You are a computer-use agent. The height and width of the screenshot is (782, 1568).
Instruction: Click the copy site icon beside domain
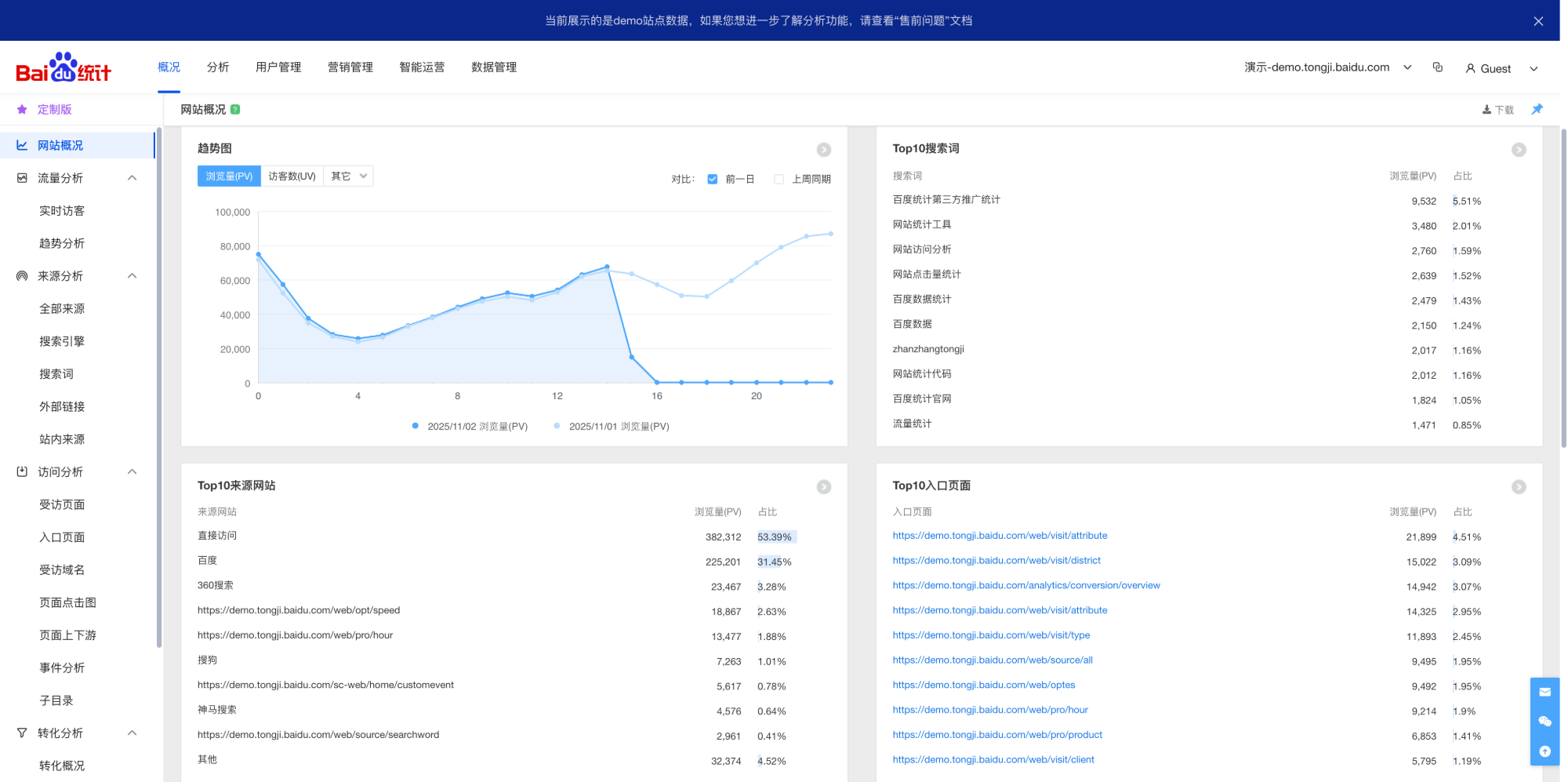click(1437, 67)
